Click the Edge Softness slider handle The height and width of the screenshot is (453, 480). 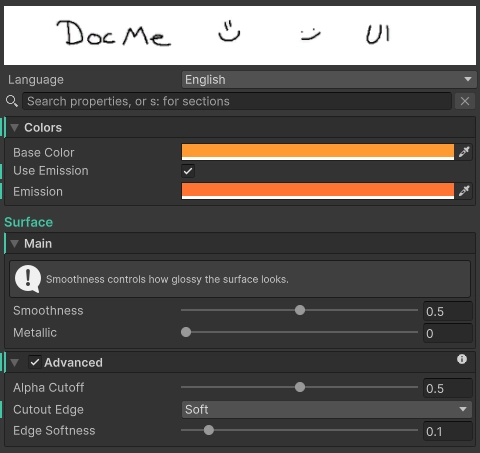point(209,430)
